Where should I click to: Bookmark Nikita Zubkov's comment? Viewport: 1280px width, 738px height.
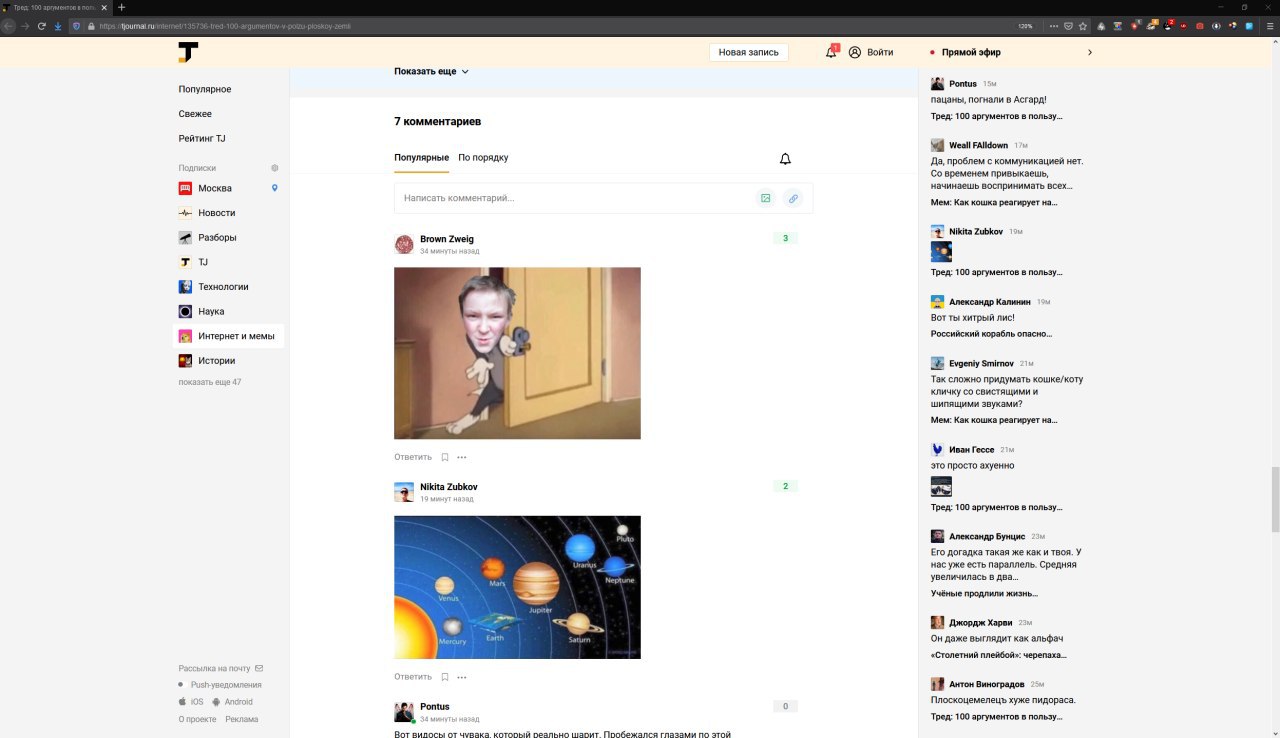pyautogui.click(x=445, y=677)
